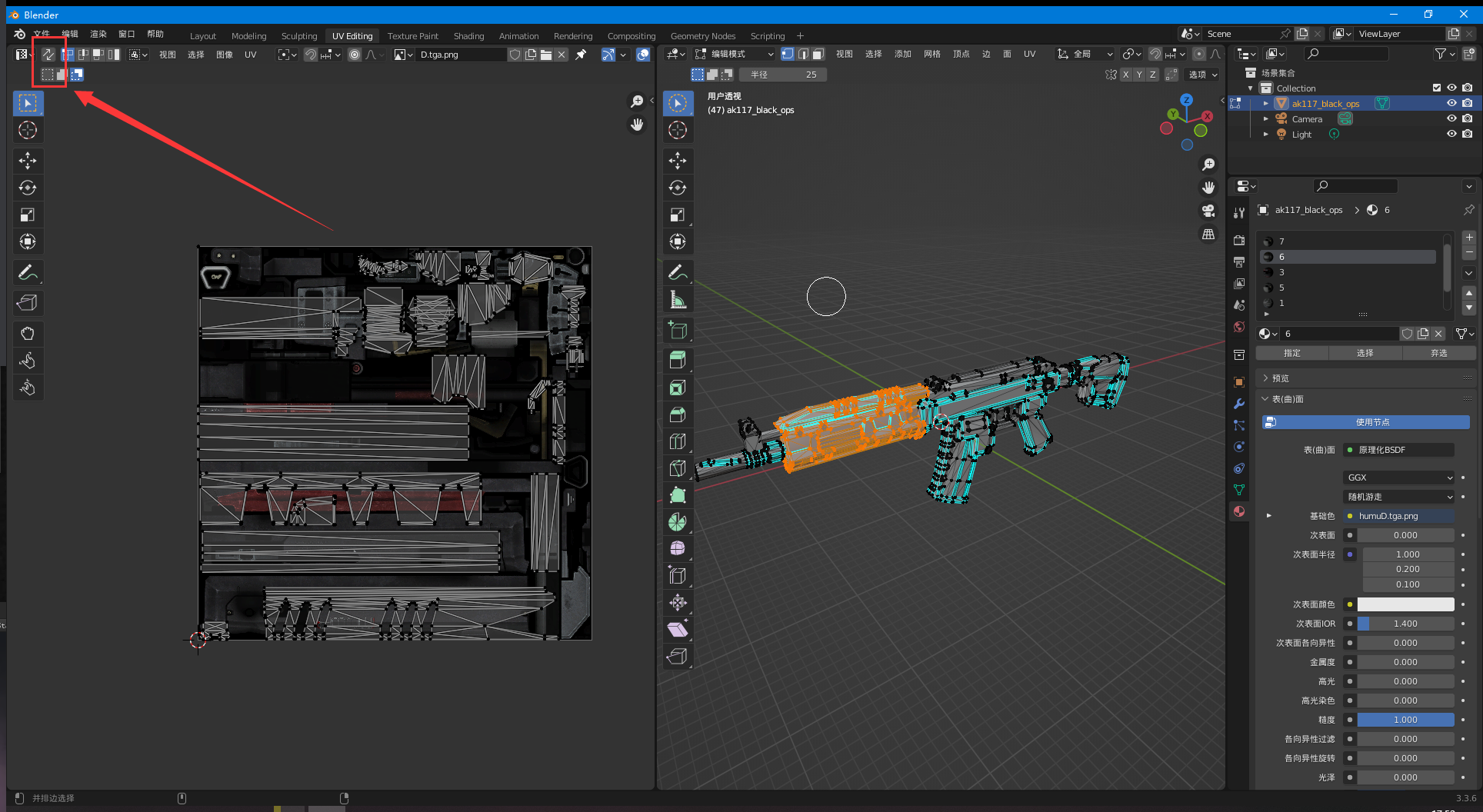Toggle camera view in 3D viewport
This screenshot has height=812, width=1483.
coord(1208,211)
